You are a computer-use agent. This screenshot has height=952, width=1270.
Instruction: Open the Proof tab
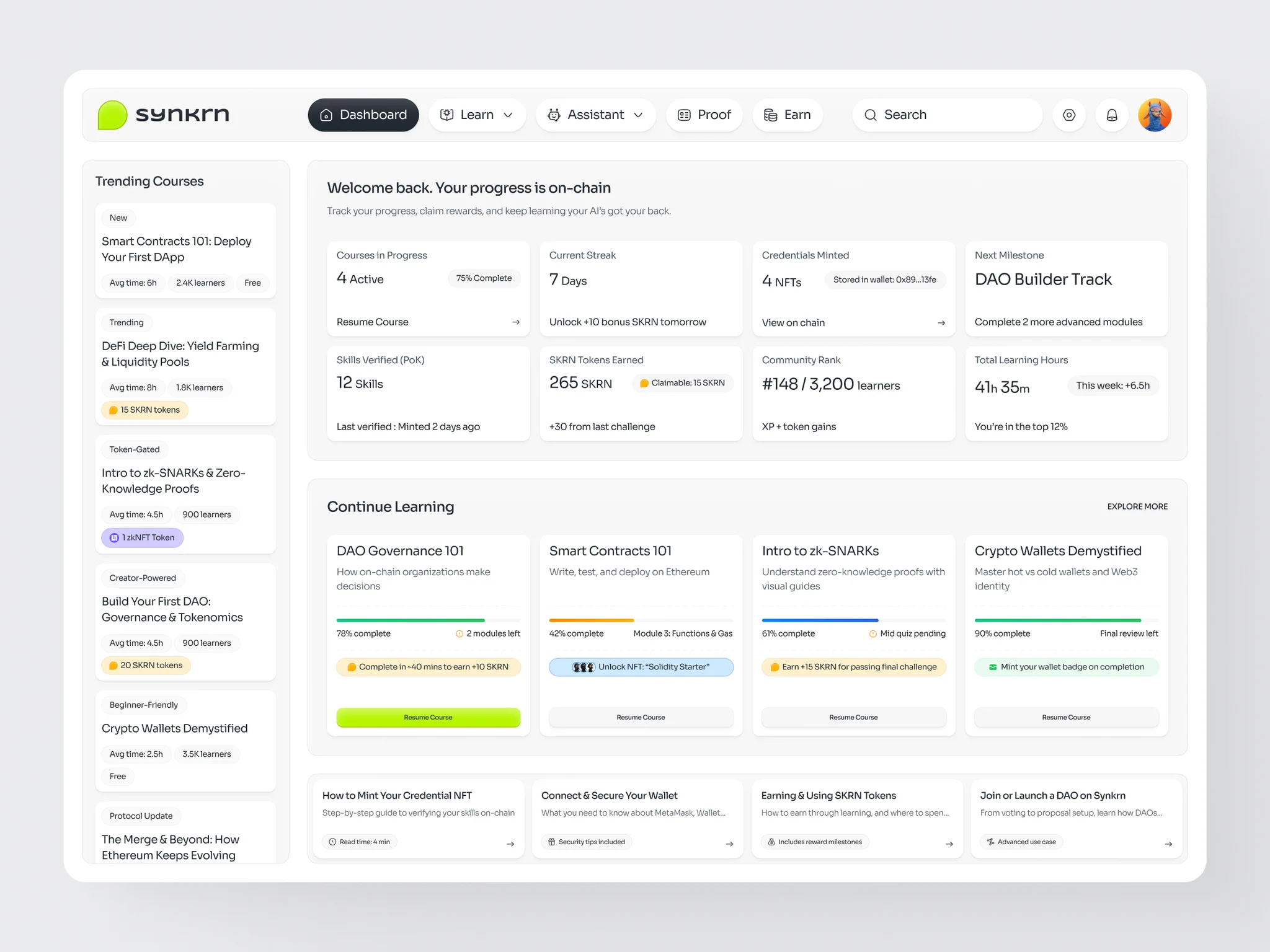click(704, 115)
